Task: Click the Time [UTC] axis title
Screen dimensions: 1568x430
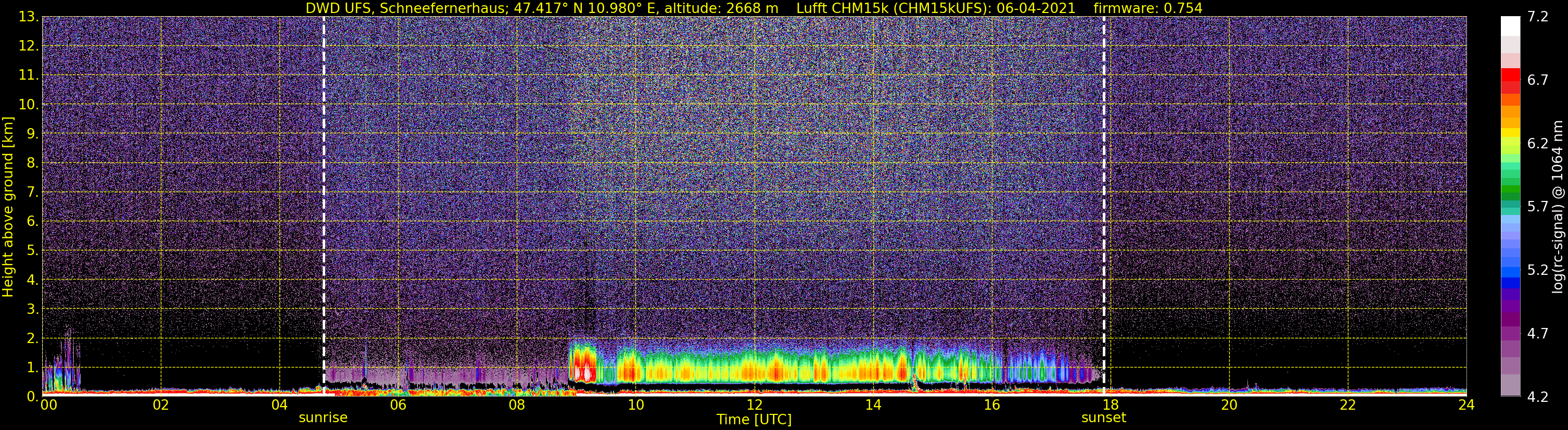Action: 754,420
